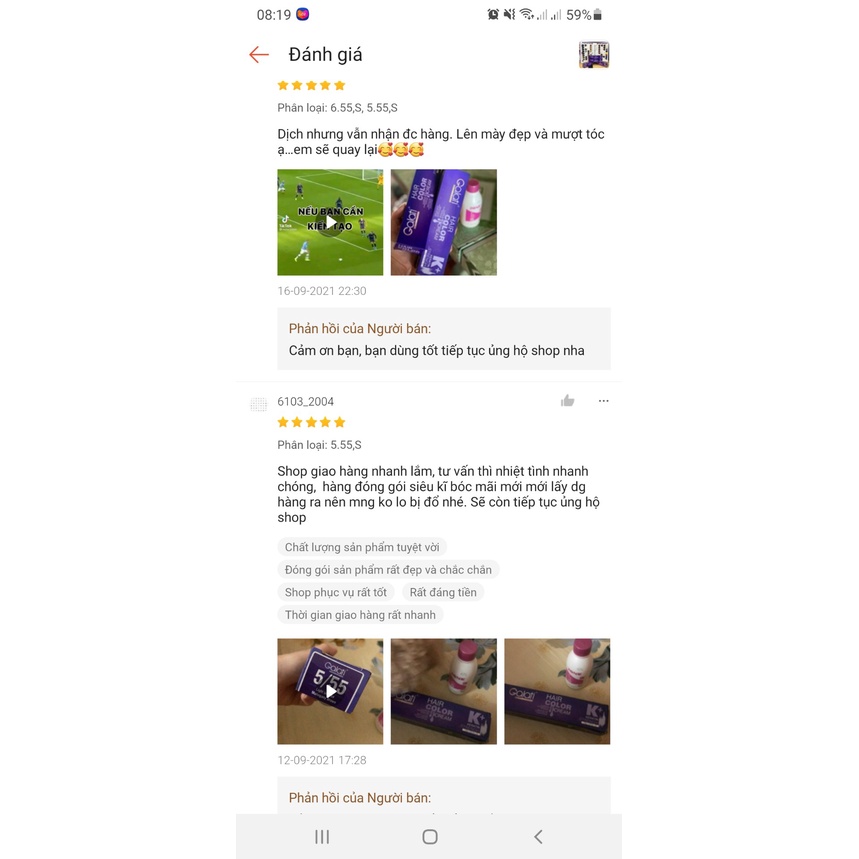Screen dimensions: 859x859
Task: Open the product thumbnail in the header
Action: [x=594, y=54]
